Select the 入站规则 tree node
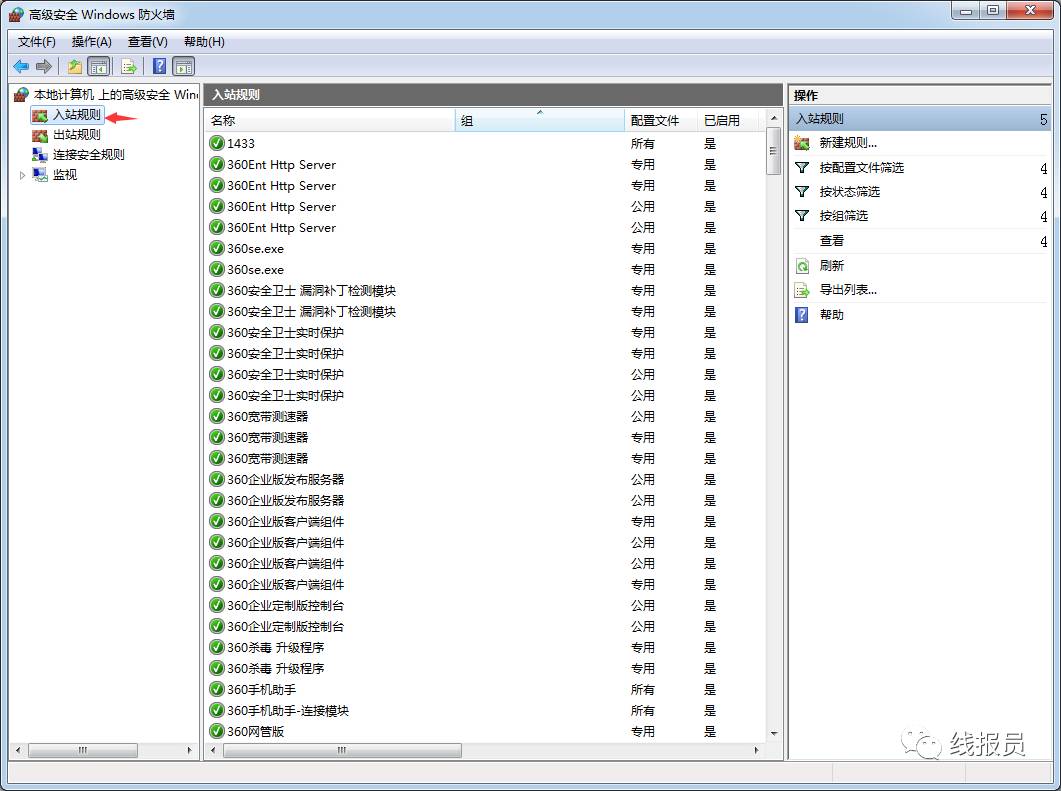Image resolution: width=1061 pixels, height=791 pixels. (x=76, y=115)
